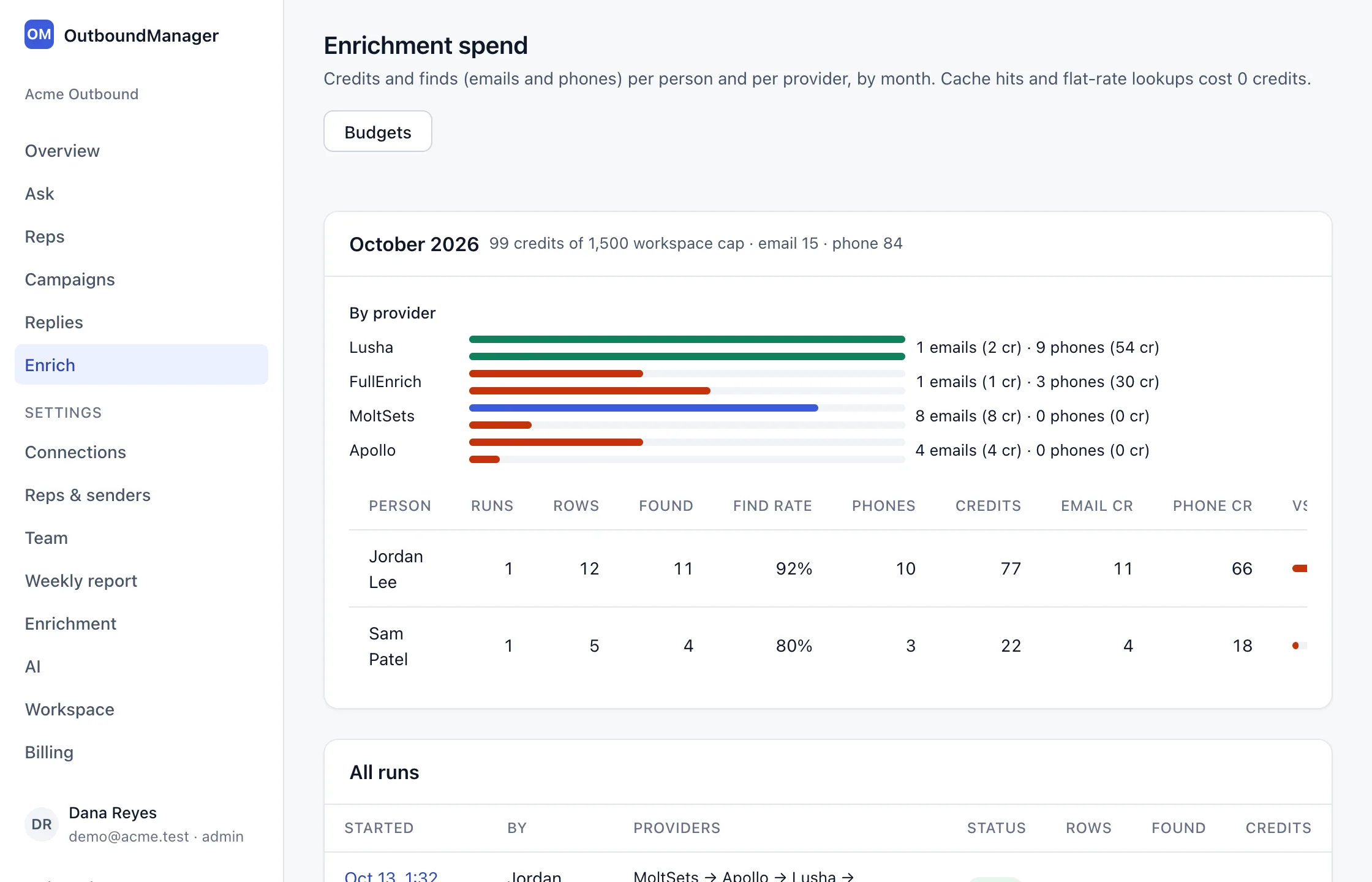Click the FIND RATE column header
Screen dimensions: 1372x882
[772, 506]
